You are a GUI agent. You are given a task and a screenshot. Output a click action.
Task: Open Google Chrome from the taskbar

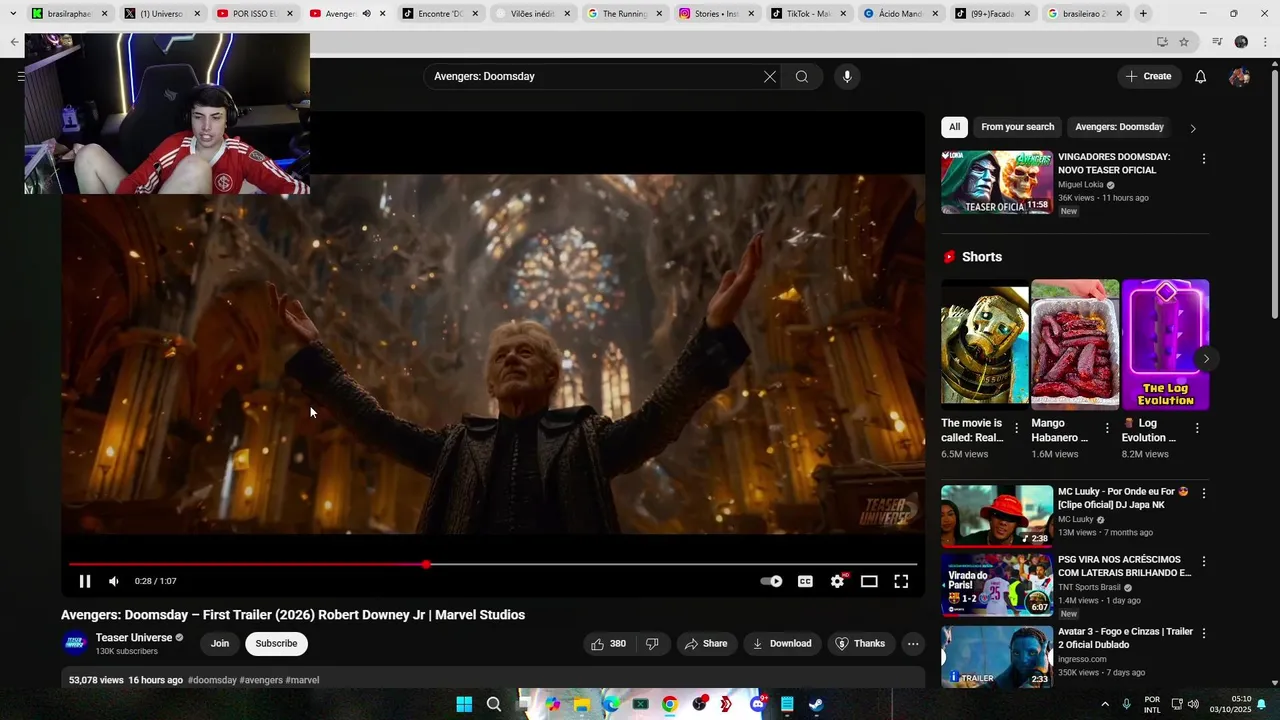pyautogui.click(x=669, y=704)
